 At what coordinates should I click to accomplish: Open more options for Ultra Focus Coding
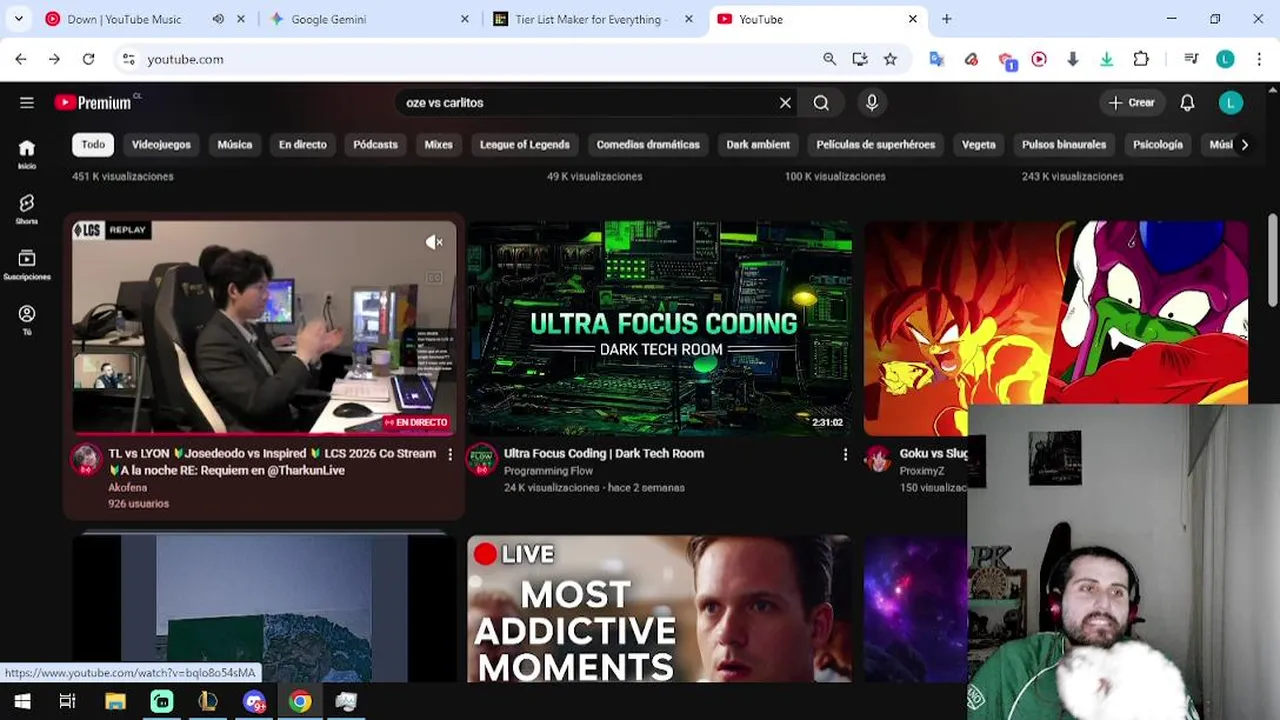pos(845,454)
